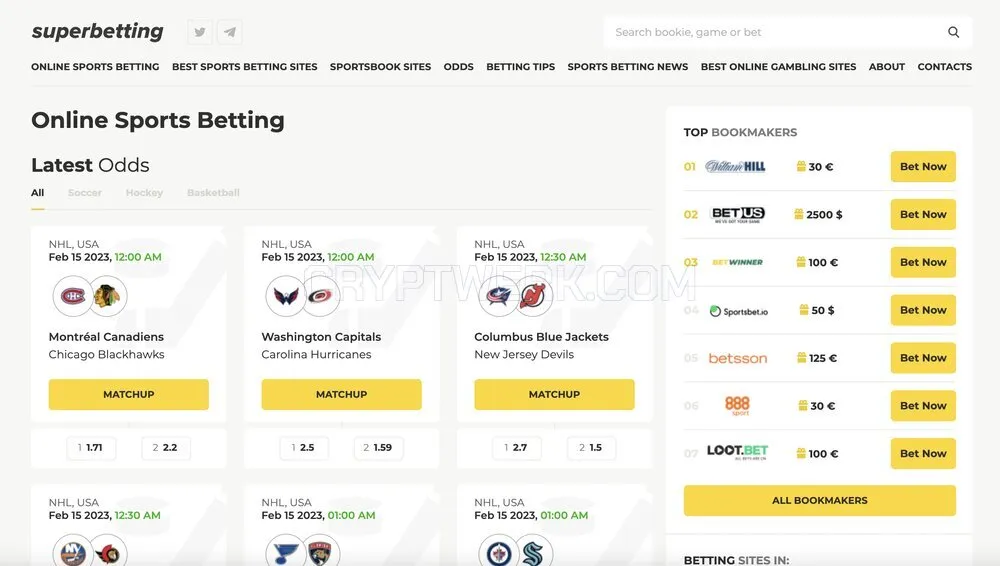Click the 888sport bookmaker logo
Viewport: 1000px width, 566px height.
click(737, 405)
